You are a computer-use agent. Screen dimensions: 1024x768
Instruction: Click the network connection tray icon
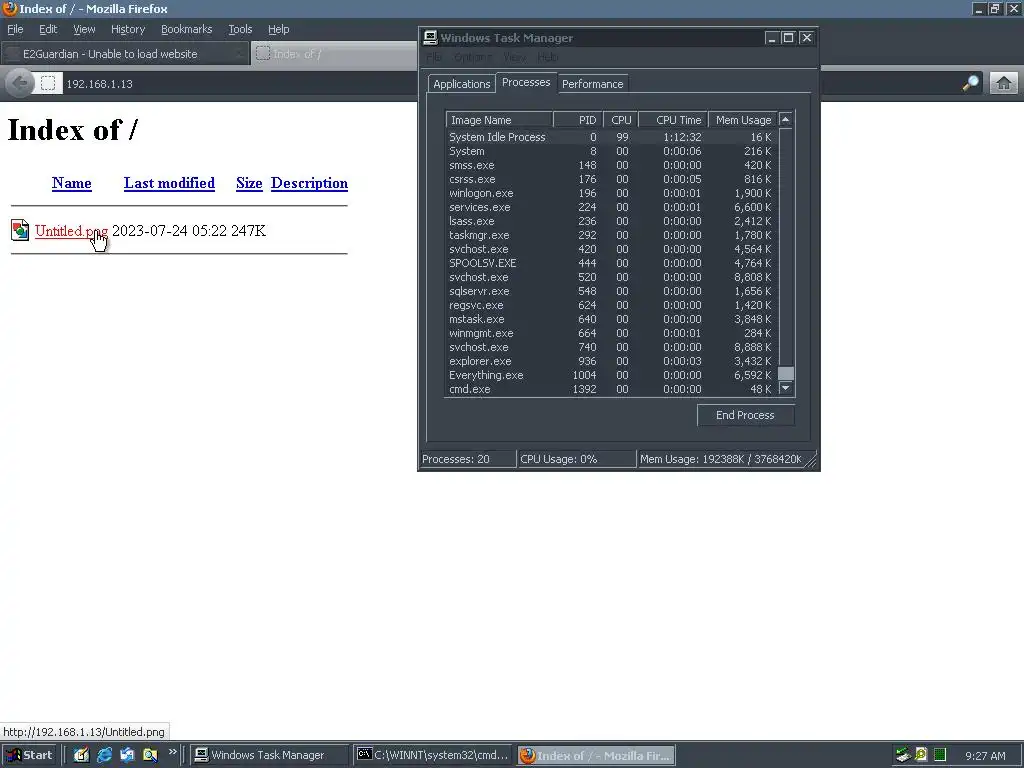coord(903,755)
